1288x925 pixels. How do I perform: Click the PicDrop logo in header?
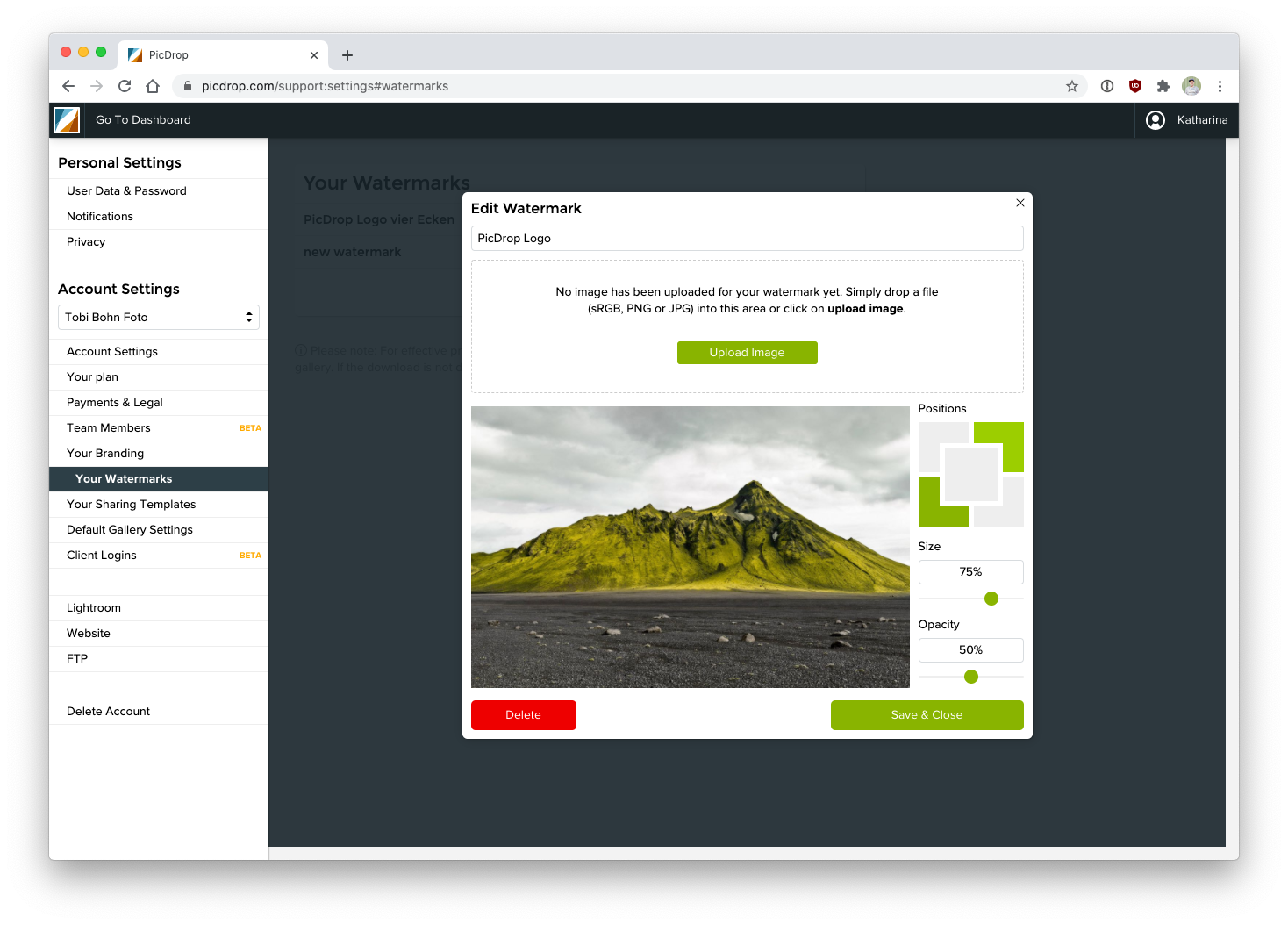67,120
